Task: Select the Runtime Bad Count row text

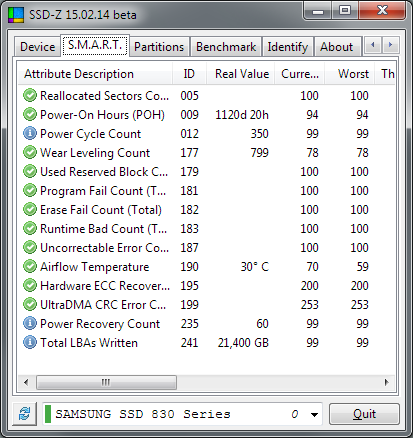Action: [103, 229]
